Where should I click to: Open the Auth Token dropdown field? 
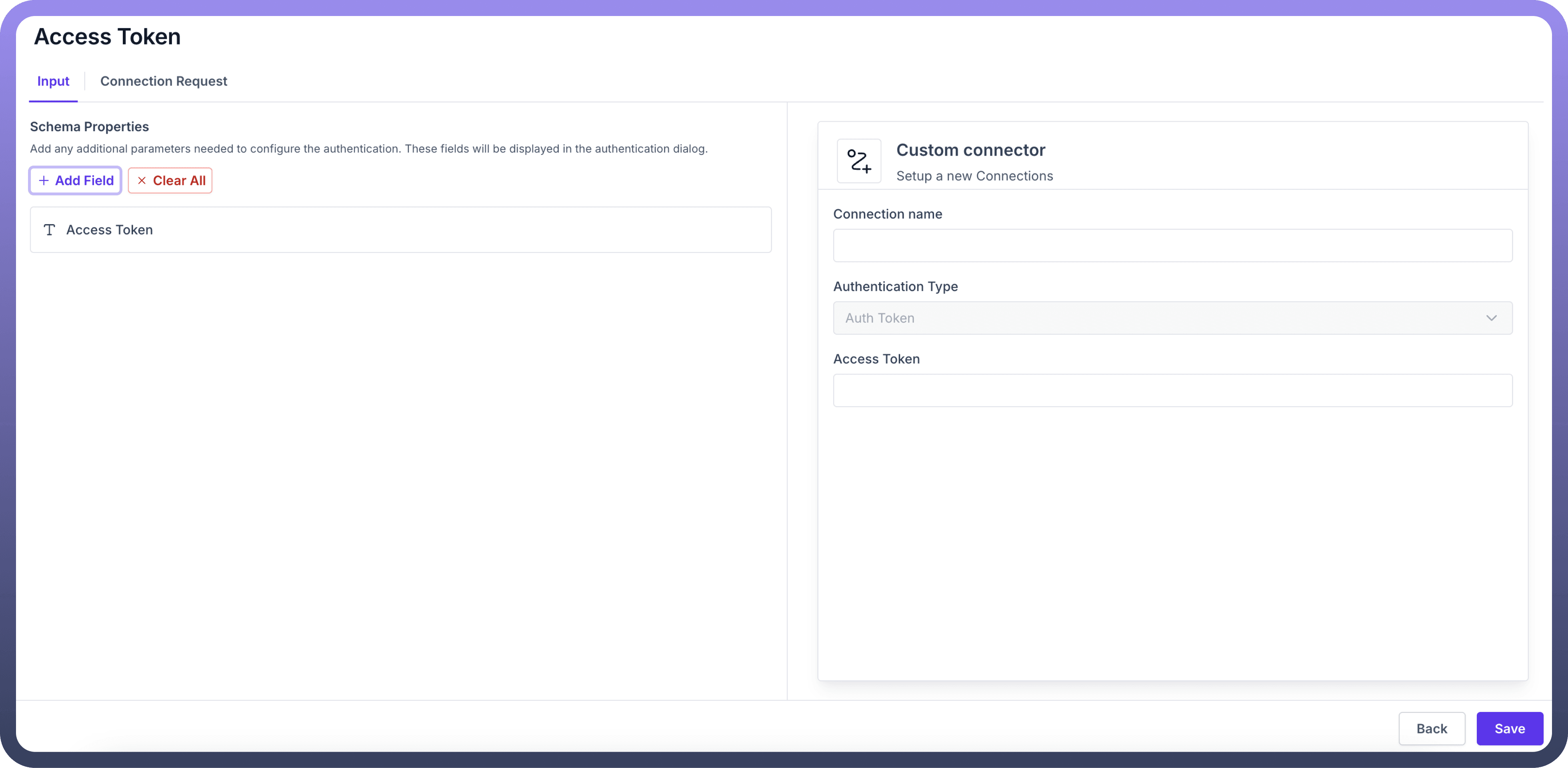pos(1156,318)
